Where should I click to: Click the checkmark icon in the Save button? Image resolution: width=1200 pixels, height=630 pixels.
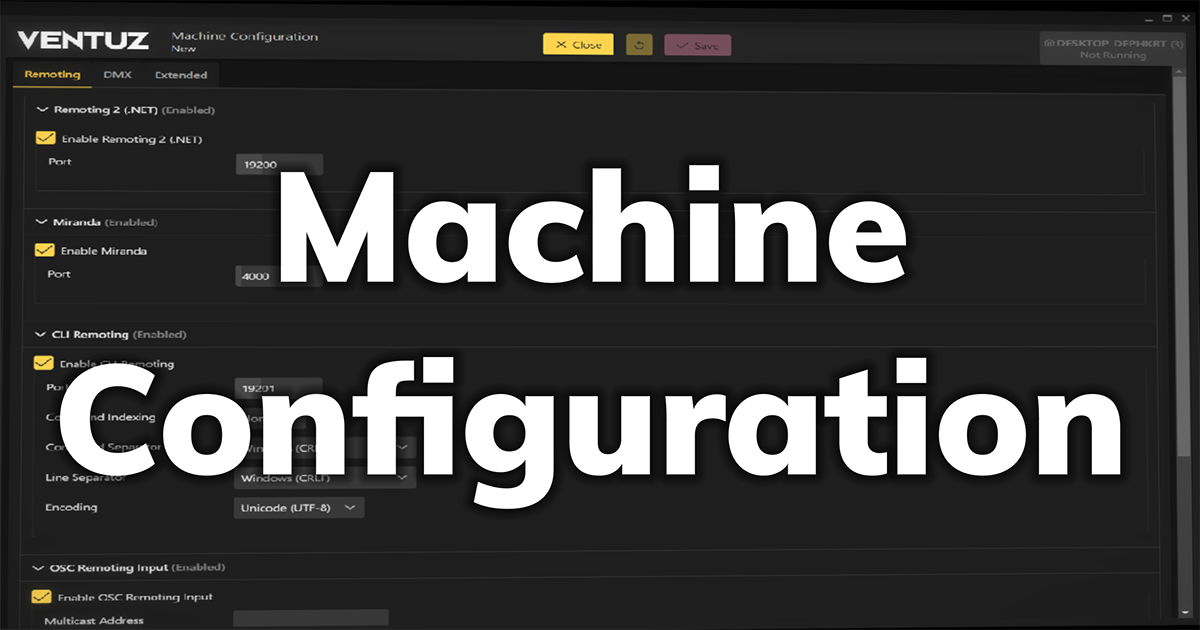tap(682, 43)
